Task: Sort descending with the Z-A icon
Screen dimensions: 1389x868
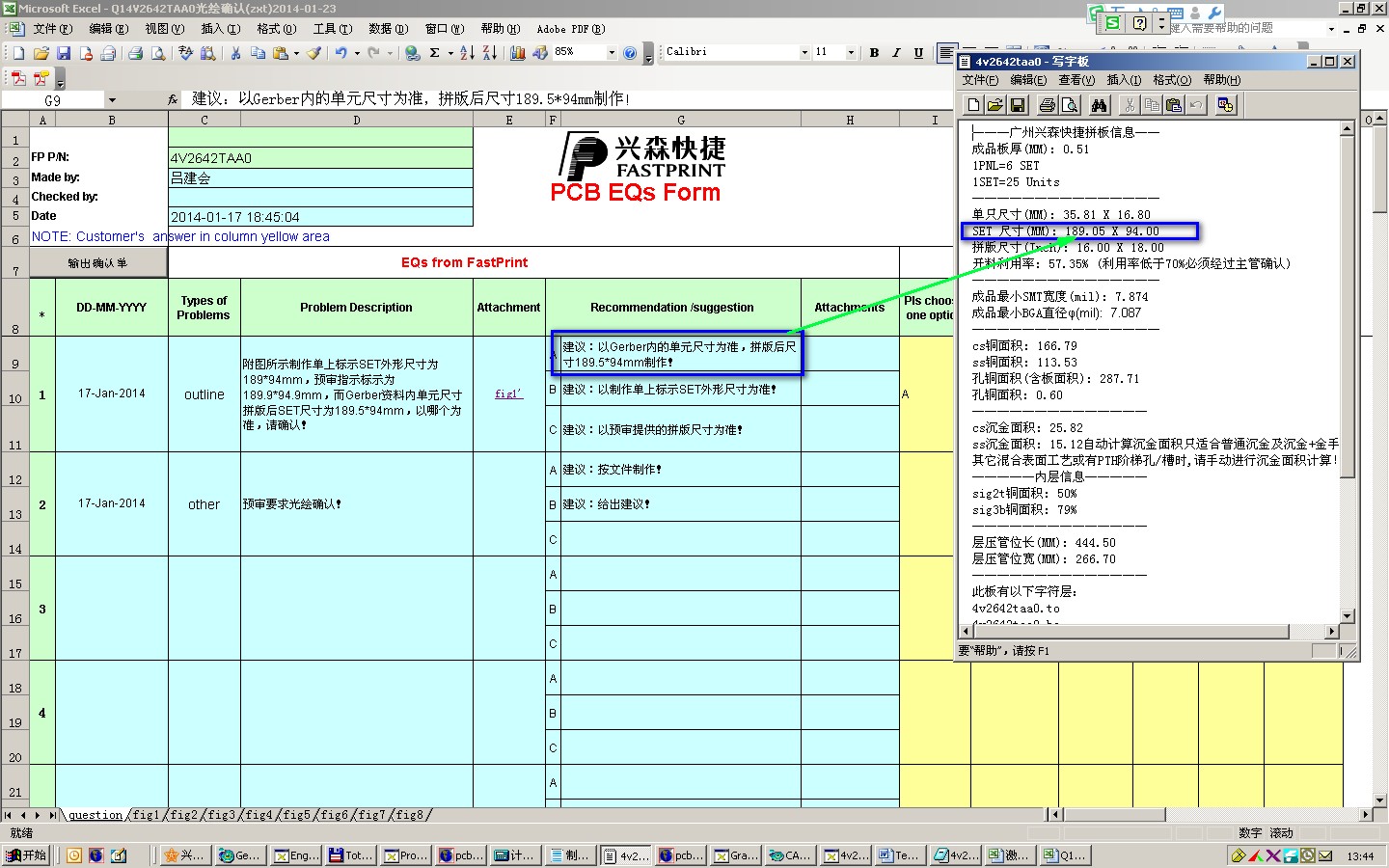Action: click(489, 53)
